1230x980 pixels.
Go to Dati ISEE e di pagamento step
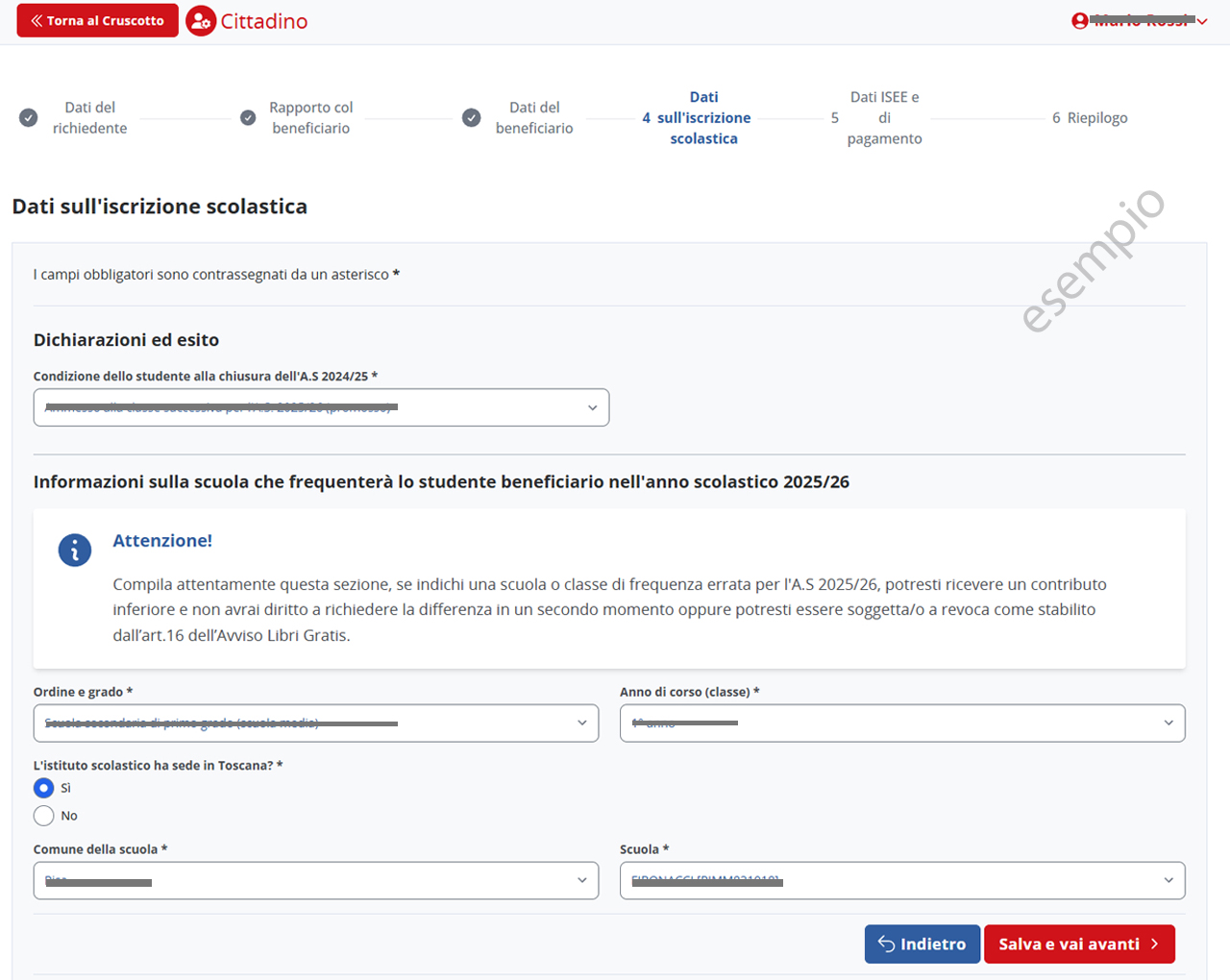(x=884, y=118)
